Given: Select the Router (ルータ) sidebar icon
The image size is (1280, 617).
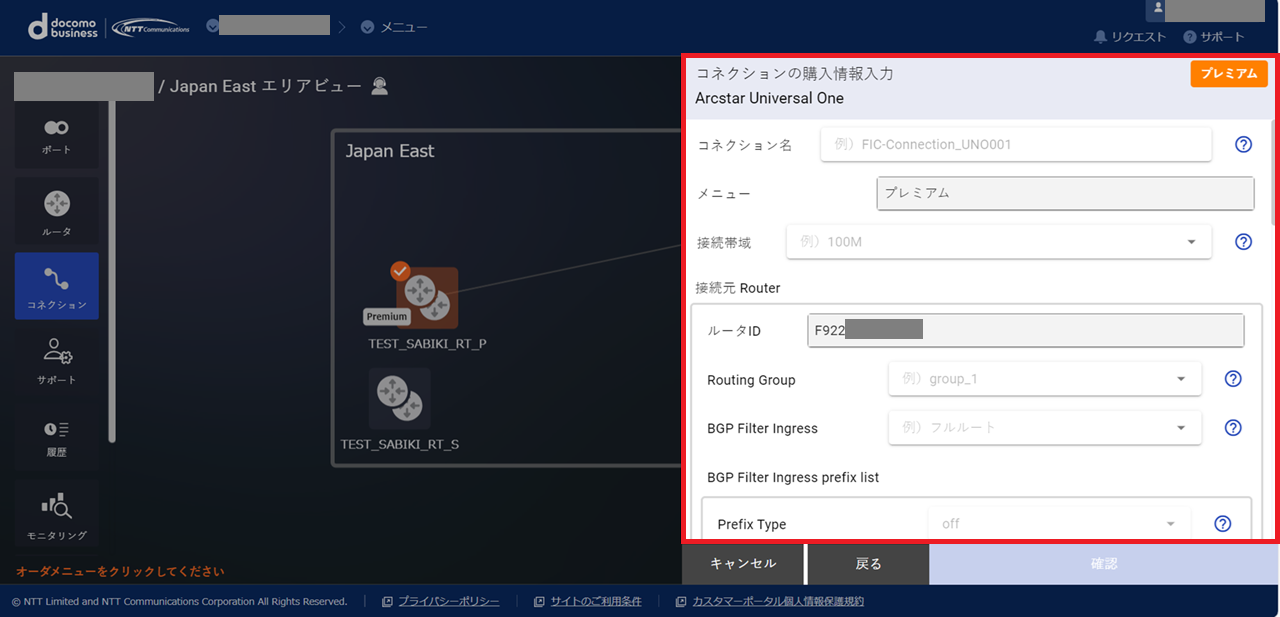Looking at the screenshot, I should click(x=56, y=212).
